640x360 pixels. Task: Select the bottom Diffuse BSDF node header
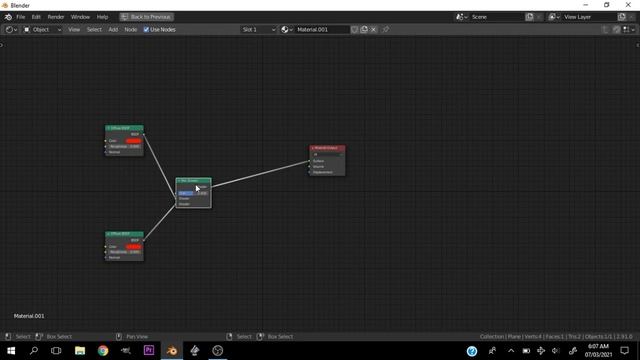pyautogui.click(x=124, y=234)
